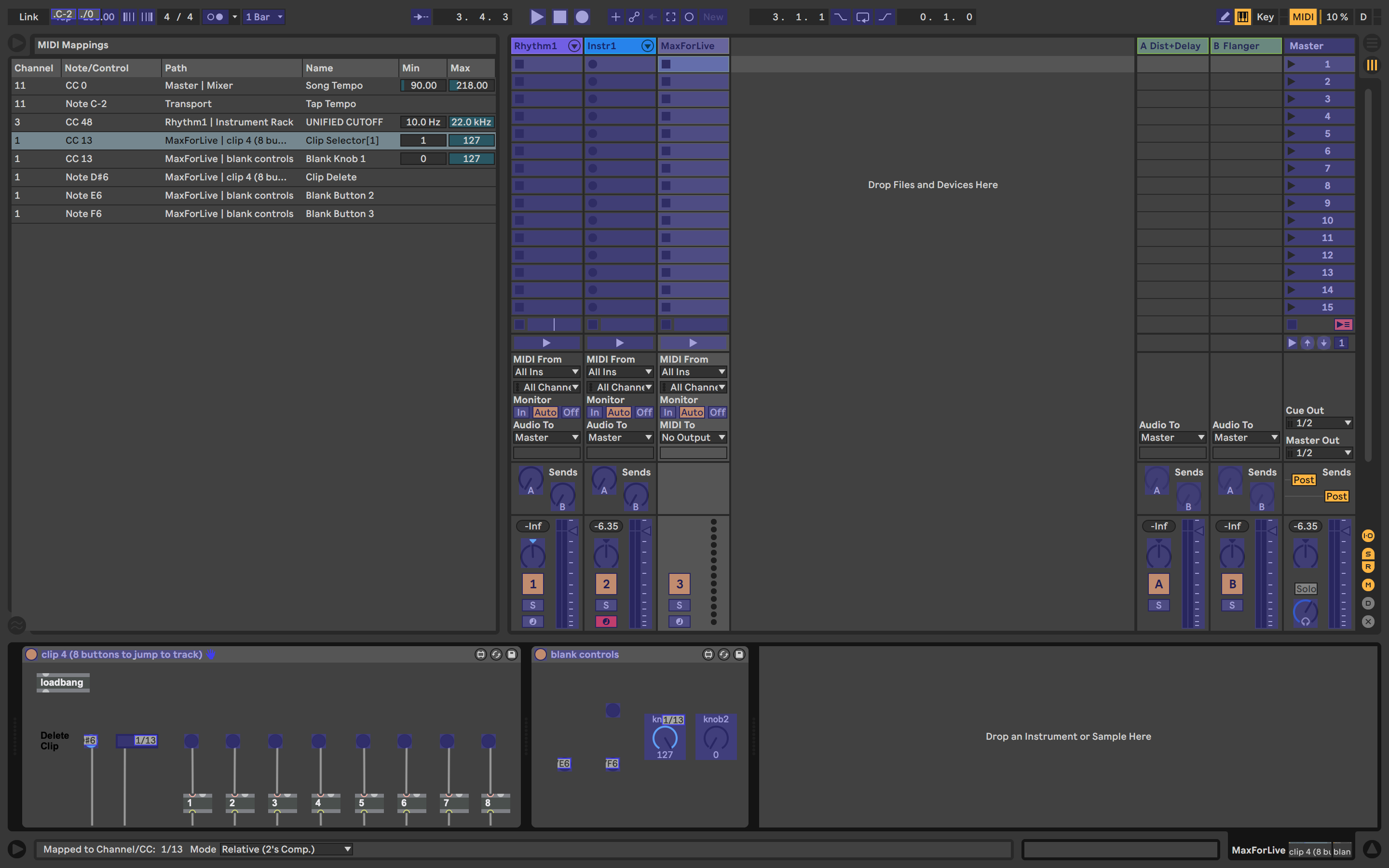1389x868 pixels.
Task: Arm the Instr1 track for recording
Action: point(606,621)
